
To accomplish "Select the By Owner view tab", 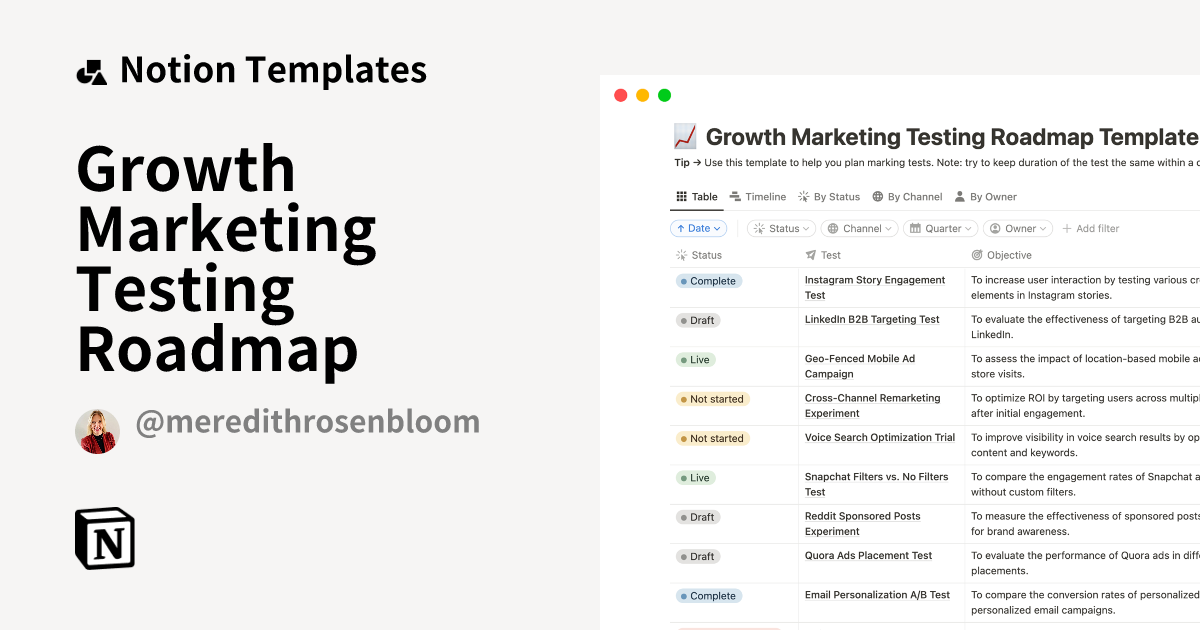I will tap(985, 197).
